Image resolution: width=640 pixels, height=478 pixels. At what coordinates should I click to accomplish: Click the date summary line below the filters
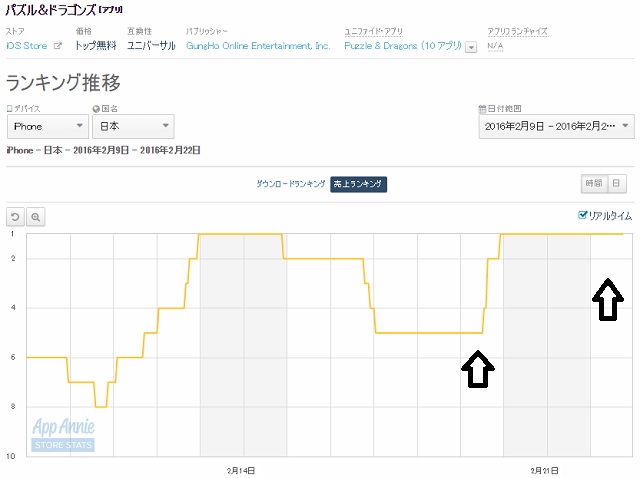[x=103, y=150]
